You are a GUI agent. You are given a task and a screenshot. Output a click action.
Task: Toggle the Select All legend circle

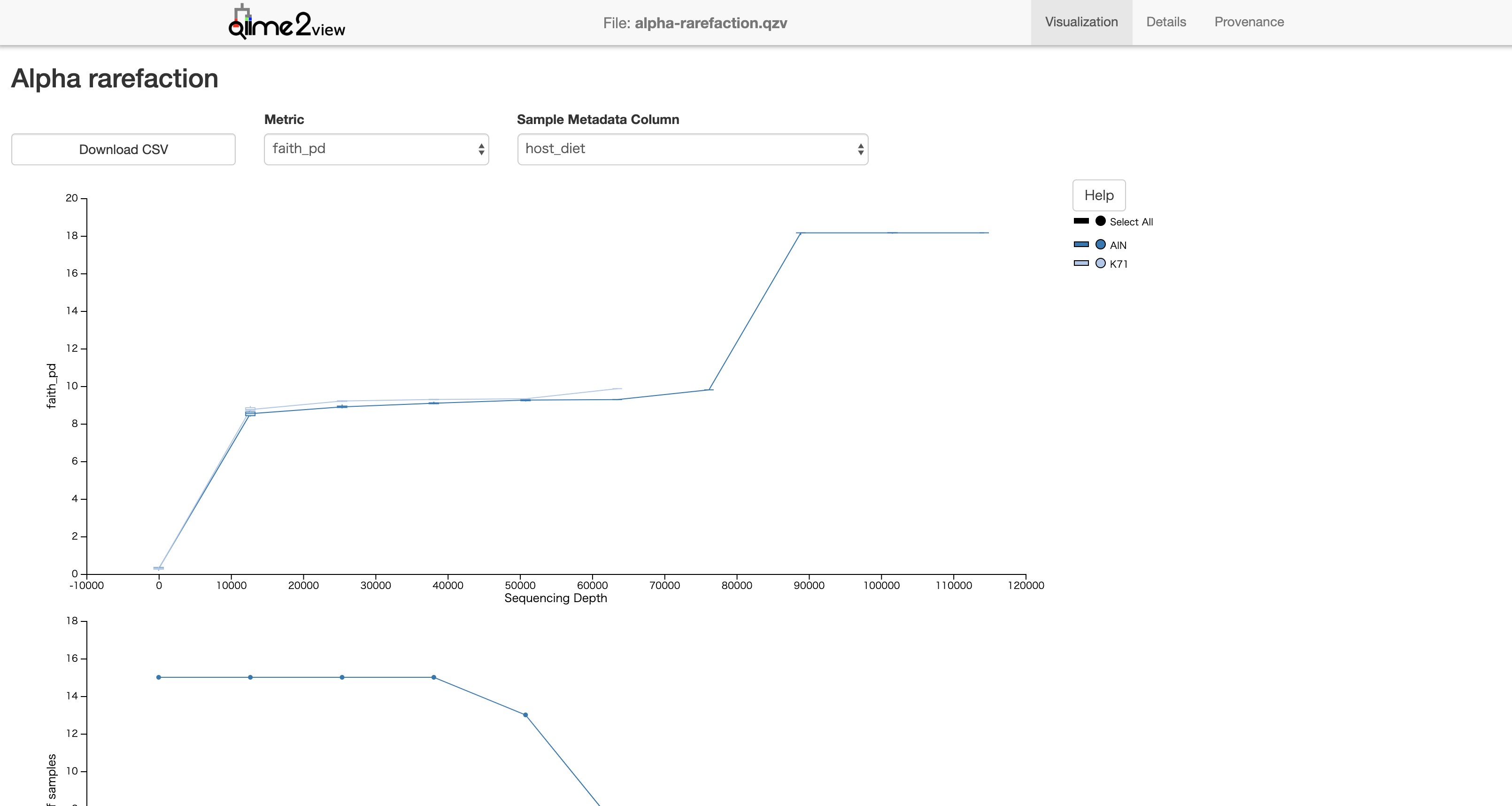point(1100,221)
